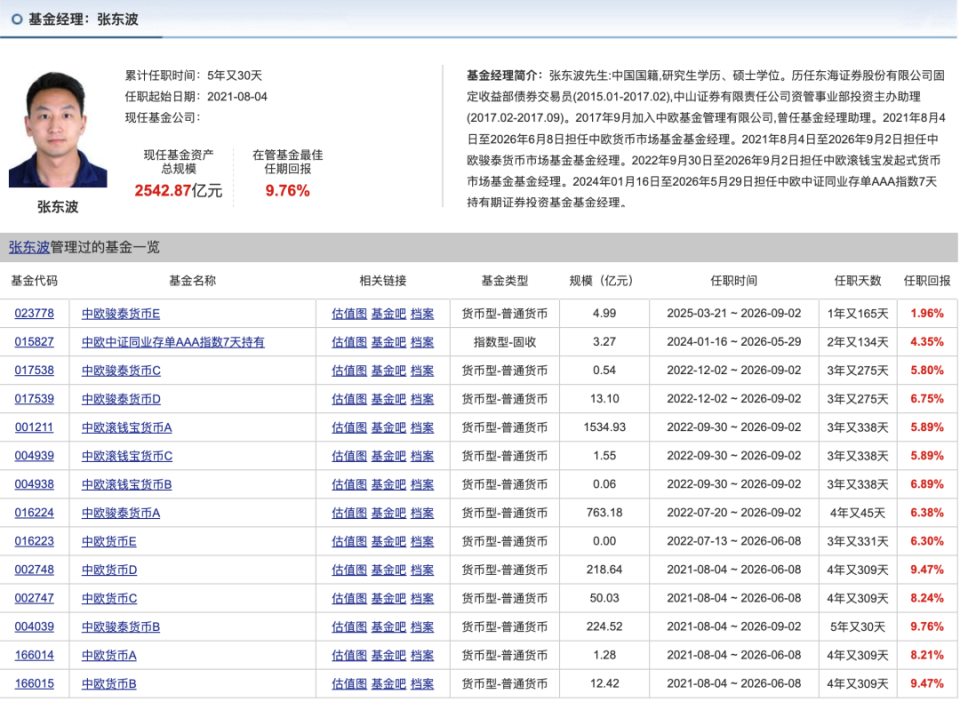Open the 中欧滚钱宝货币A fund name link
Screen dimensions: 960x710
pyautogui.click(x=127, y=428)
